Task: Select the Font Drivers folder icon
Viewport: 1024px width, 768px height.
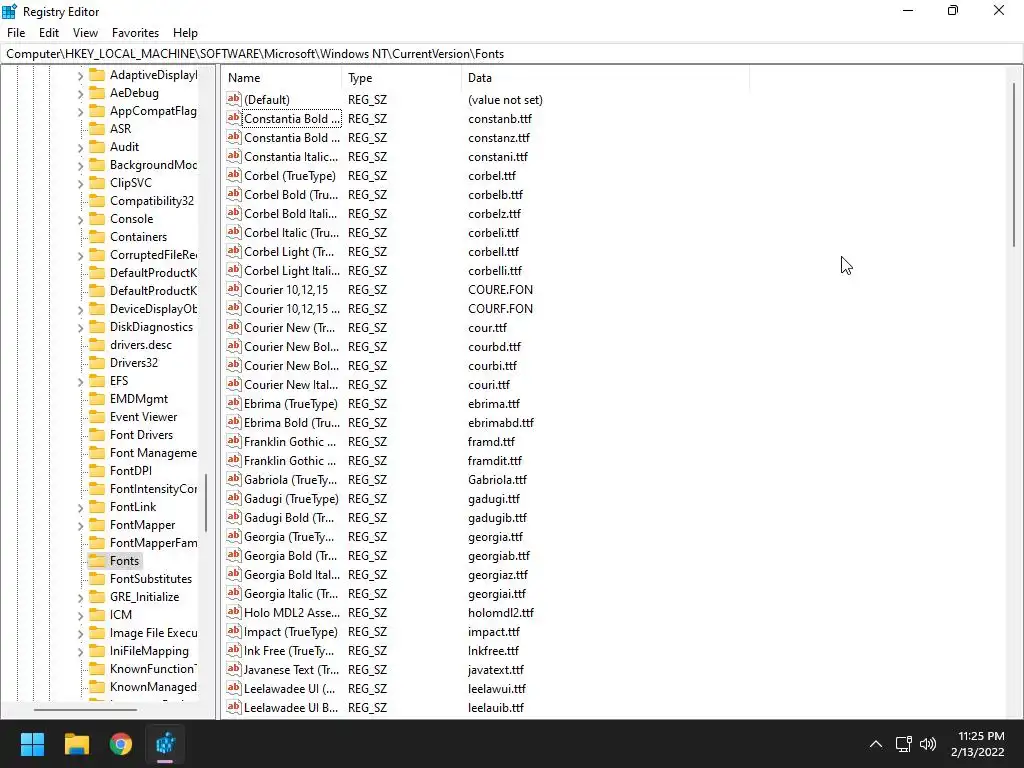Action: pos(97,434)
